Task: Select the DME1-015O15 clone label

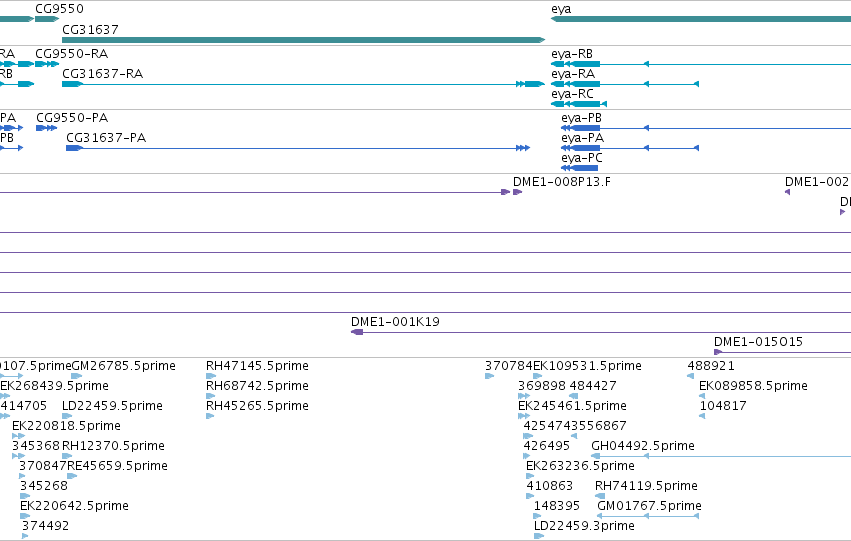Action: pyautogui.click(x=758, y=342)
